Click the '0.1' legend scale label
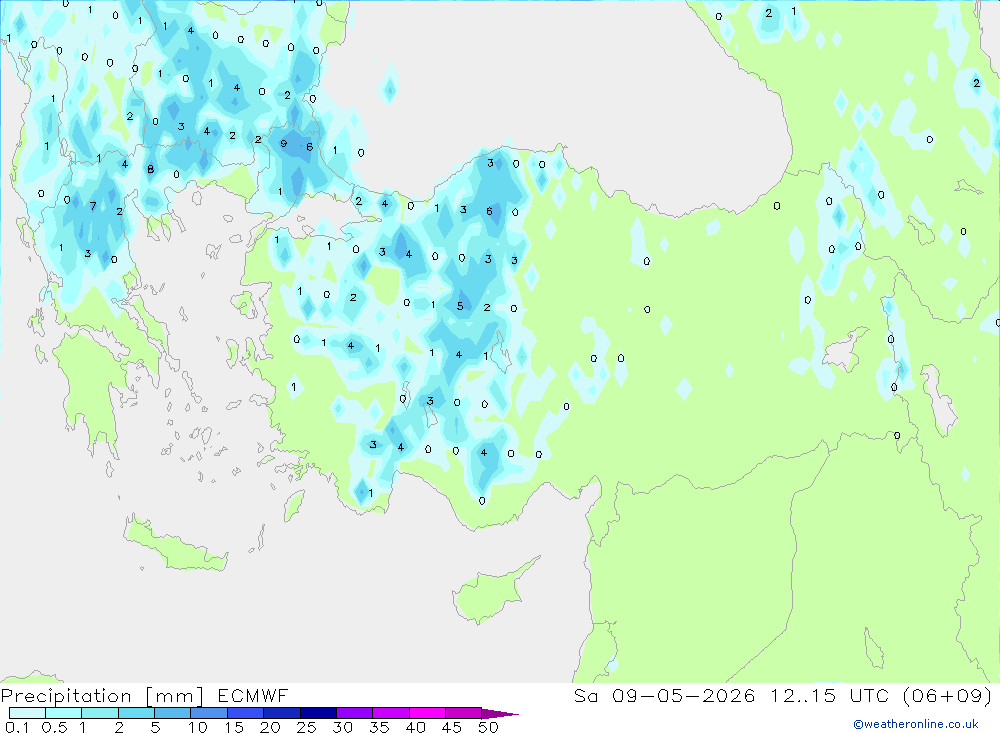 click(17, 727)
